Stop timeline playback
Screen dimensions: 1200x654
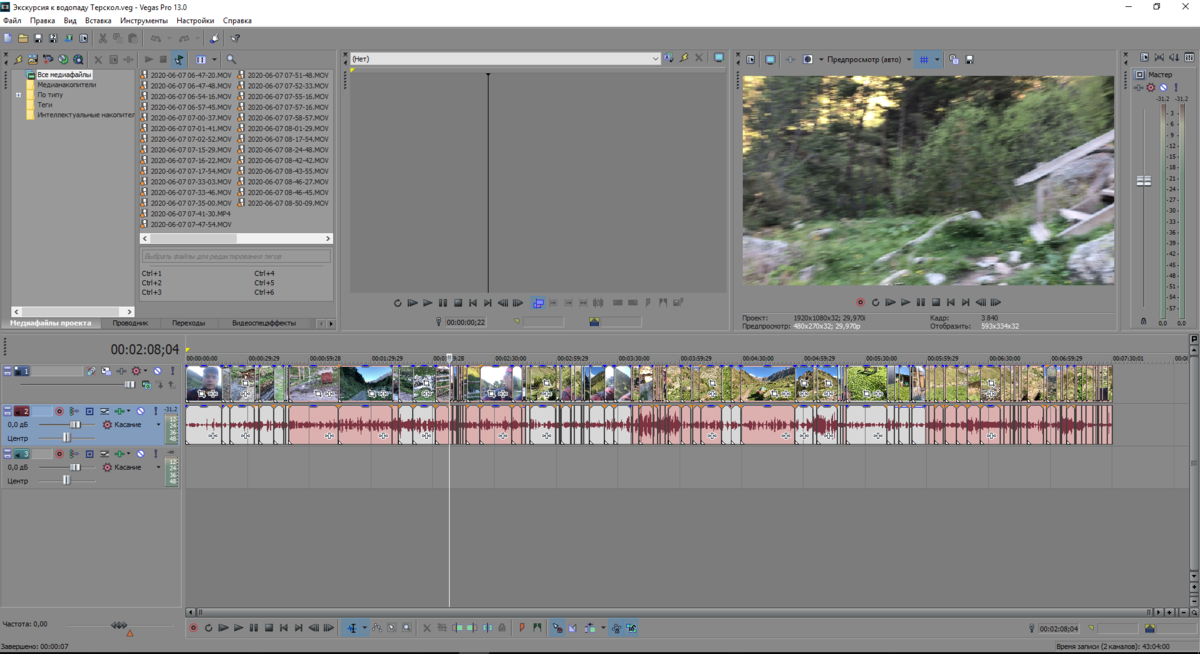(268, 628)
